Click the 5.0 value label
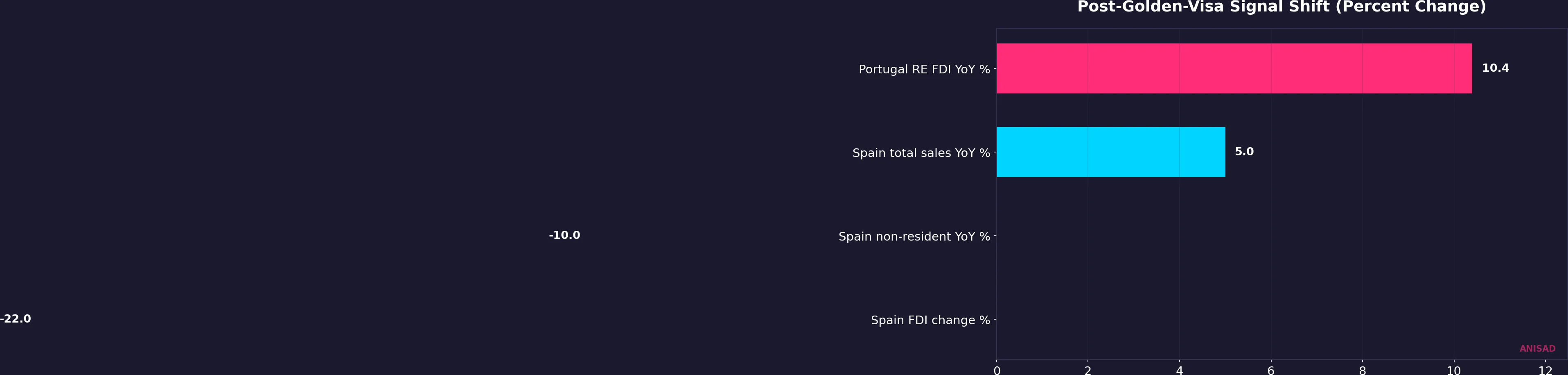Image resolution: width=1568 pixels, height=375 pixels. pyautogui.click(x=1244, y=152)
